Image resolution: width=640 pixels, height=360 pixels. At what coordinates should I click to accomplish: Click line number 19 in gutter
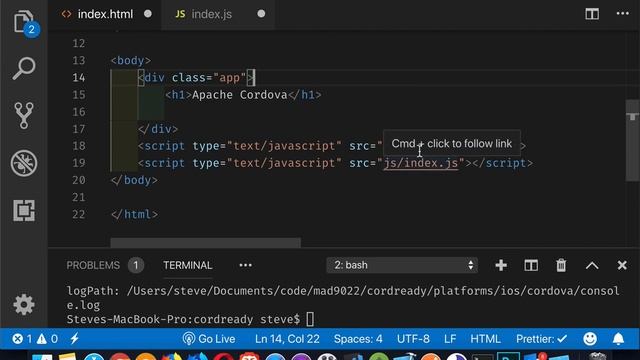(79, 163)
